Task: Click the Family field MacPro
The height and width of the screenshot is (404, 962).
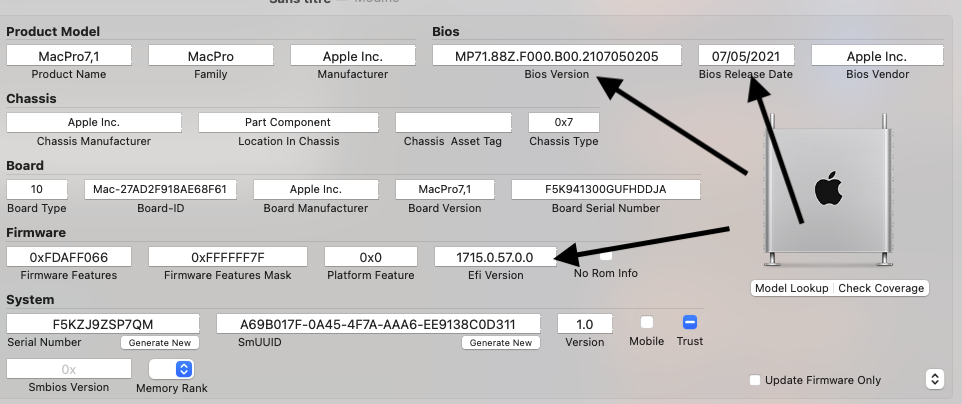Action: click(210, 56)
